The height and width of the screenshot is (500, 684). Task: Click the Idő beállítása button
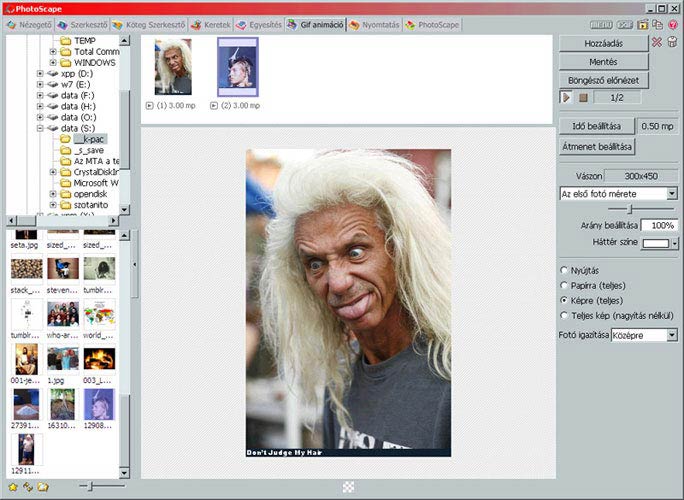pyautogui.click(x=597, y=126)
